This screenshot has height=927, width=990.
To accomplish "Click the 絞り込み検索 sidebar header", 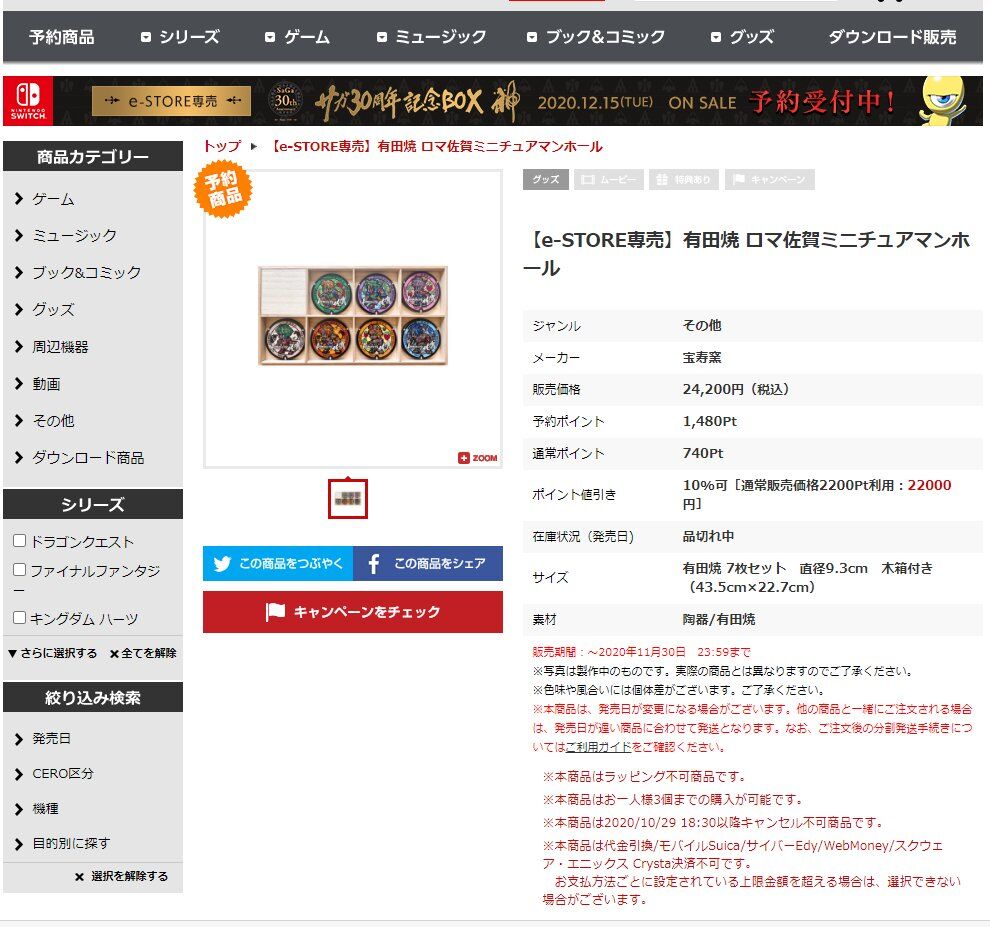I will [x=93, y=698].
